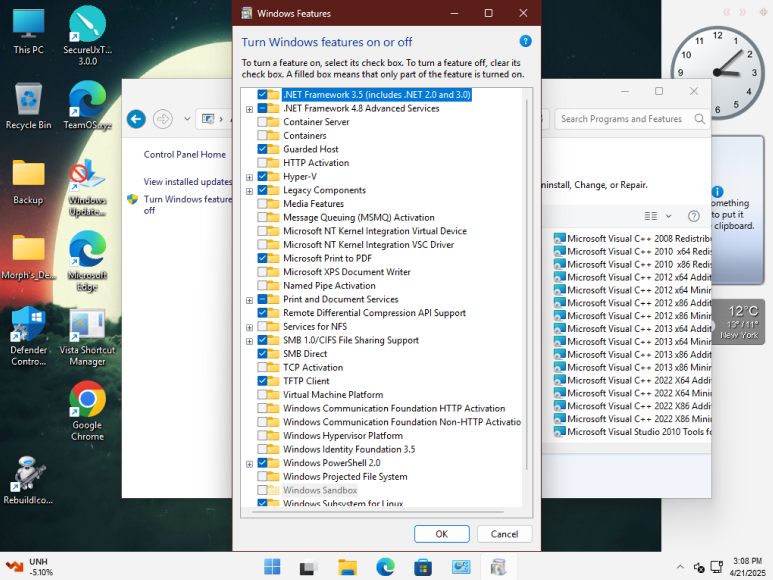Enable the Container Server feature
Image resolution: width=773 pixels, height=580 pixels.
pyautogui.click(x=262, y=122)
